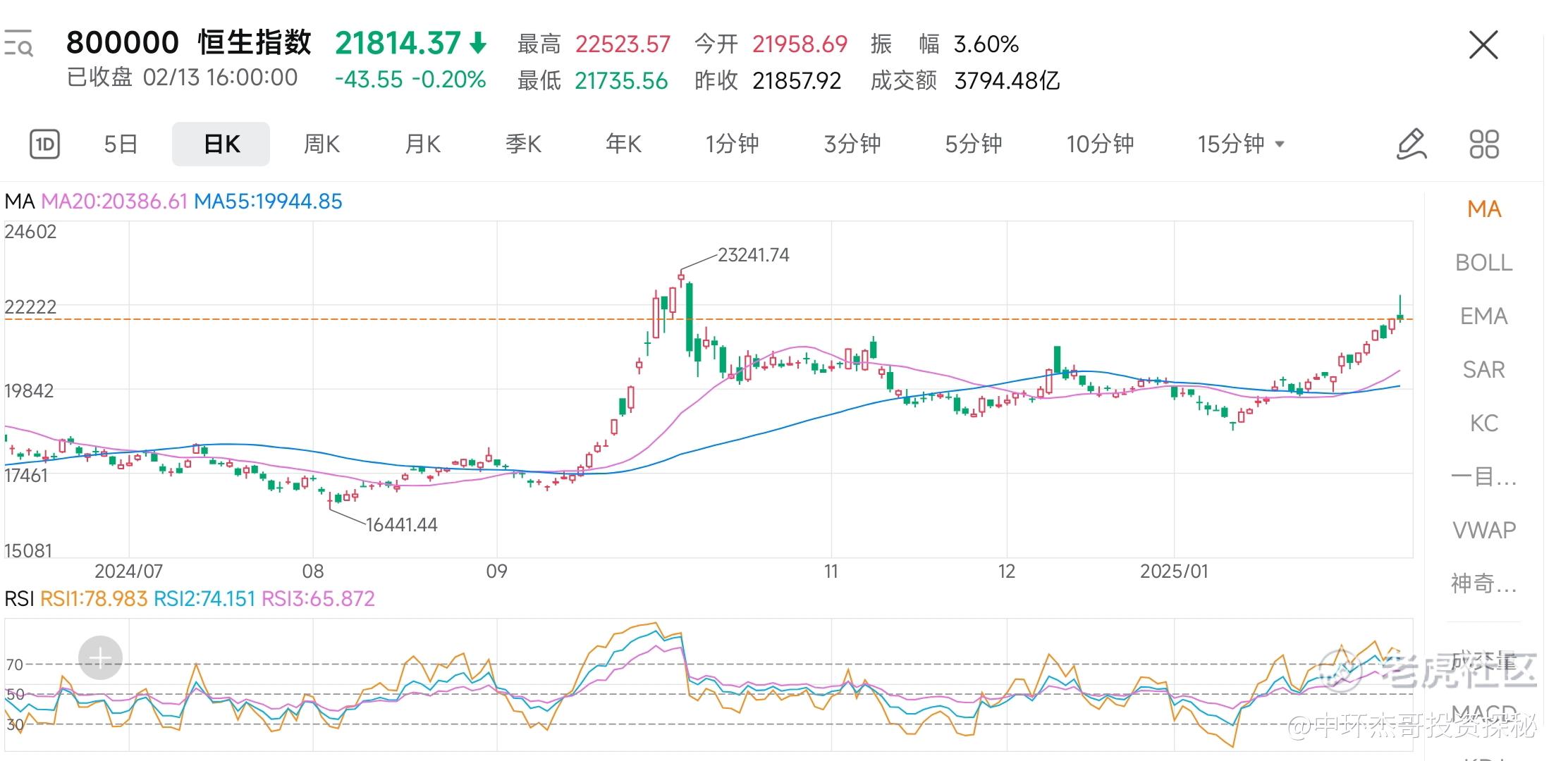Expand the 15分钟 interval dropdown arrow
This screenshot has height=761, width=1568.
(x=1280, y=144)
